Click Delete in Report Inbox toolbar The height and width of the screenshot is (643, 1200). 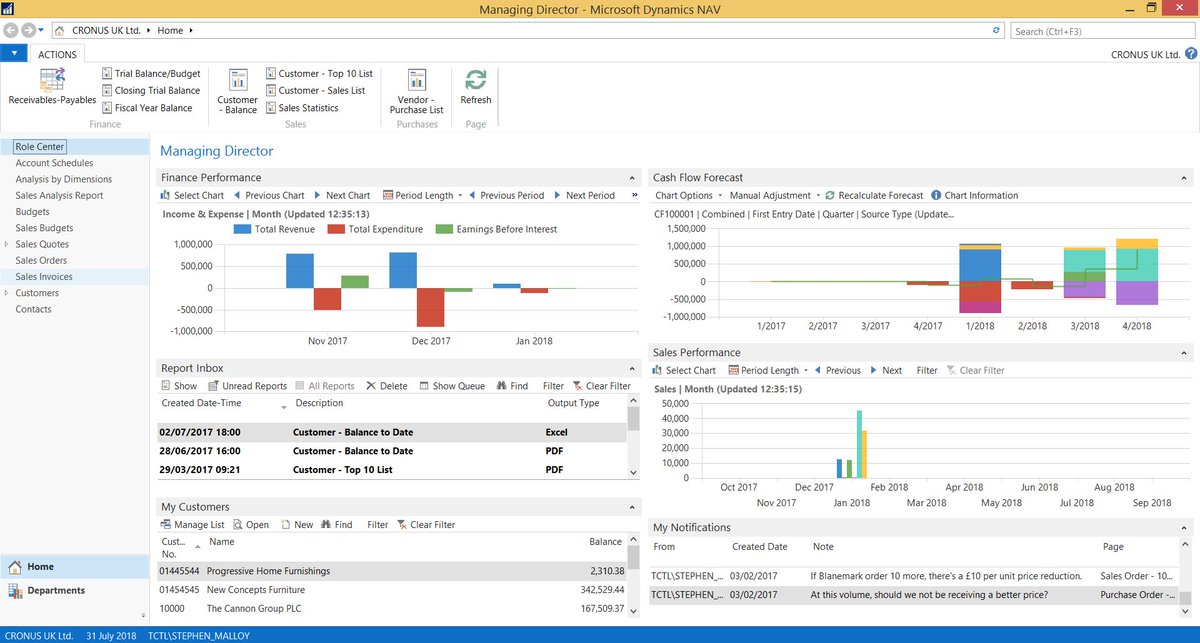point(386,385)
